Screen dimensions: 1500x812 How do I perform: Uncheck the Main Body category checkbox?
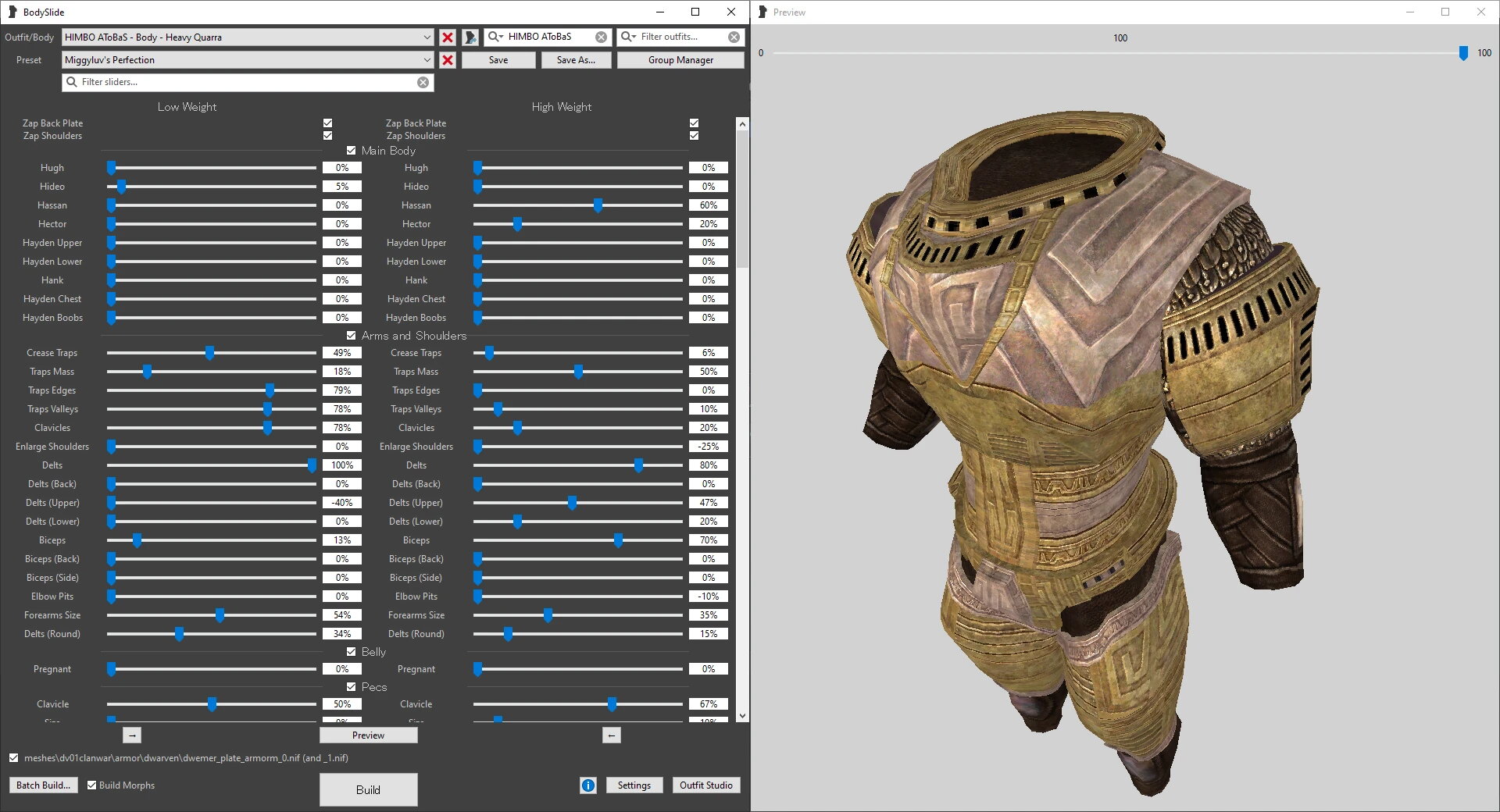[x=352, y=151]
